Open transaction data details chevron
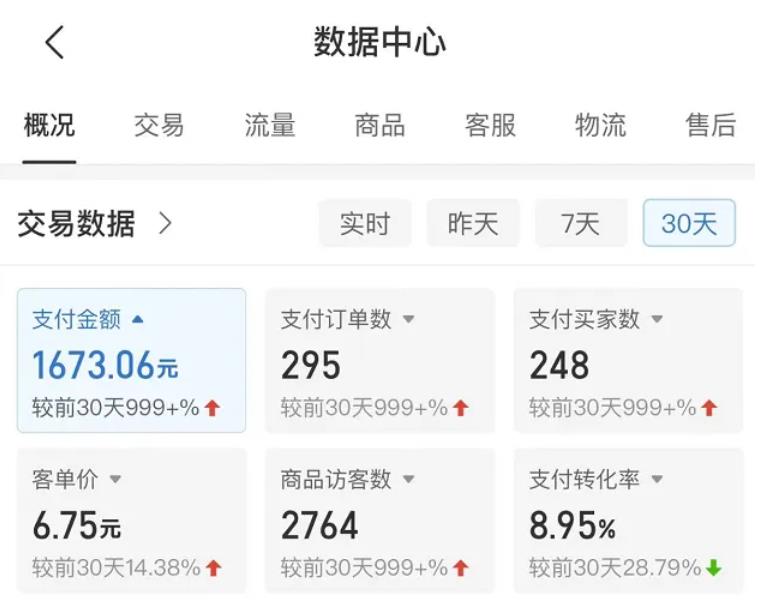766x614 pixels. pos(166,224)
